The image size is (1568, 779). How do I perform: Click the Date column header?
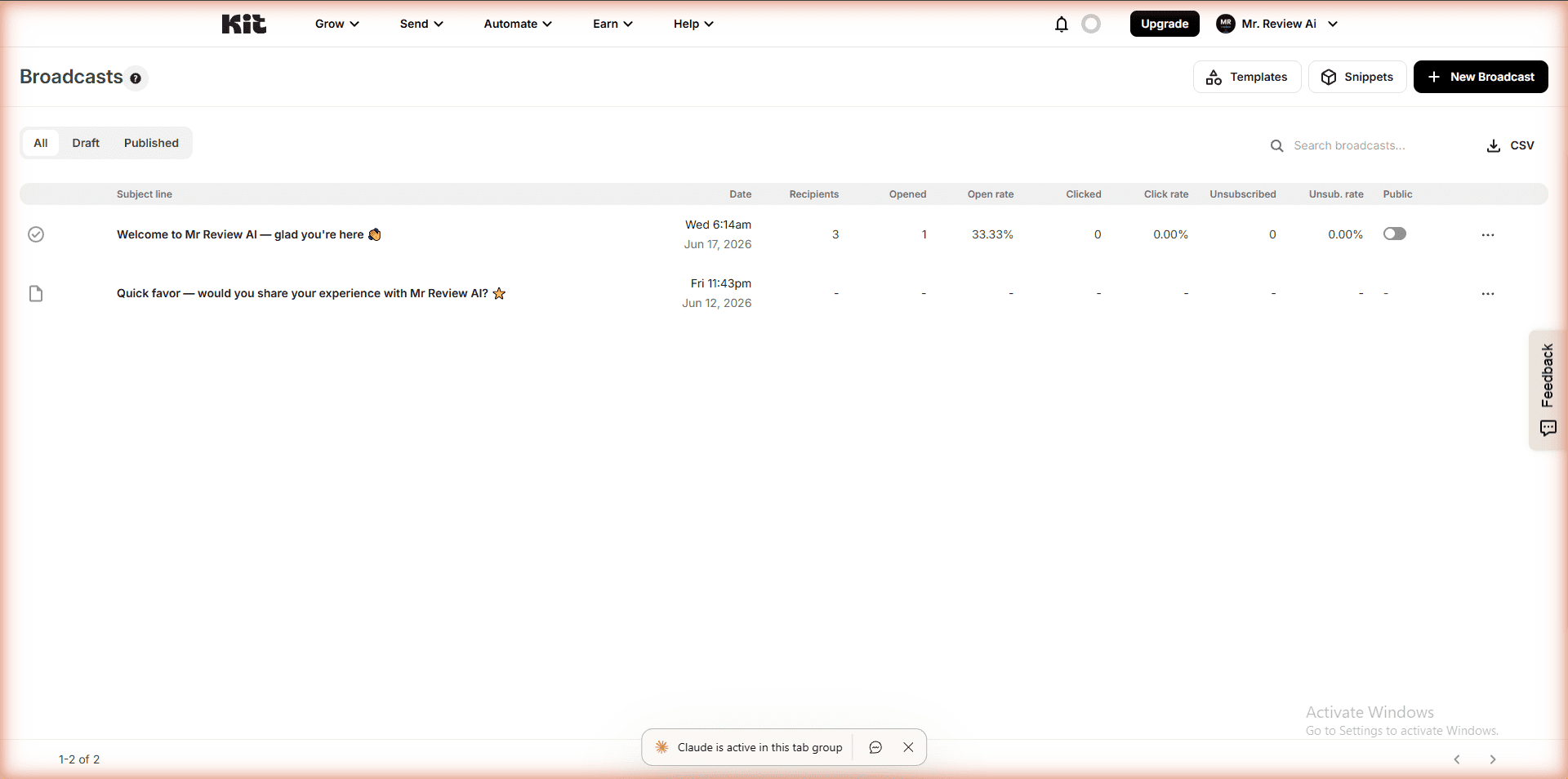[x=740, y=194]
